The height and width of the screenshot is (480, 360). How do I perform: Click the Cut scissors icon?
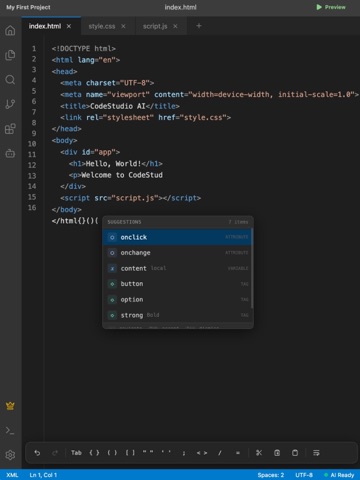(259, 453)
